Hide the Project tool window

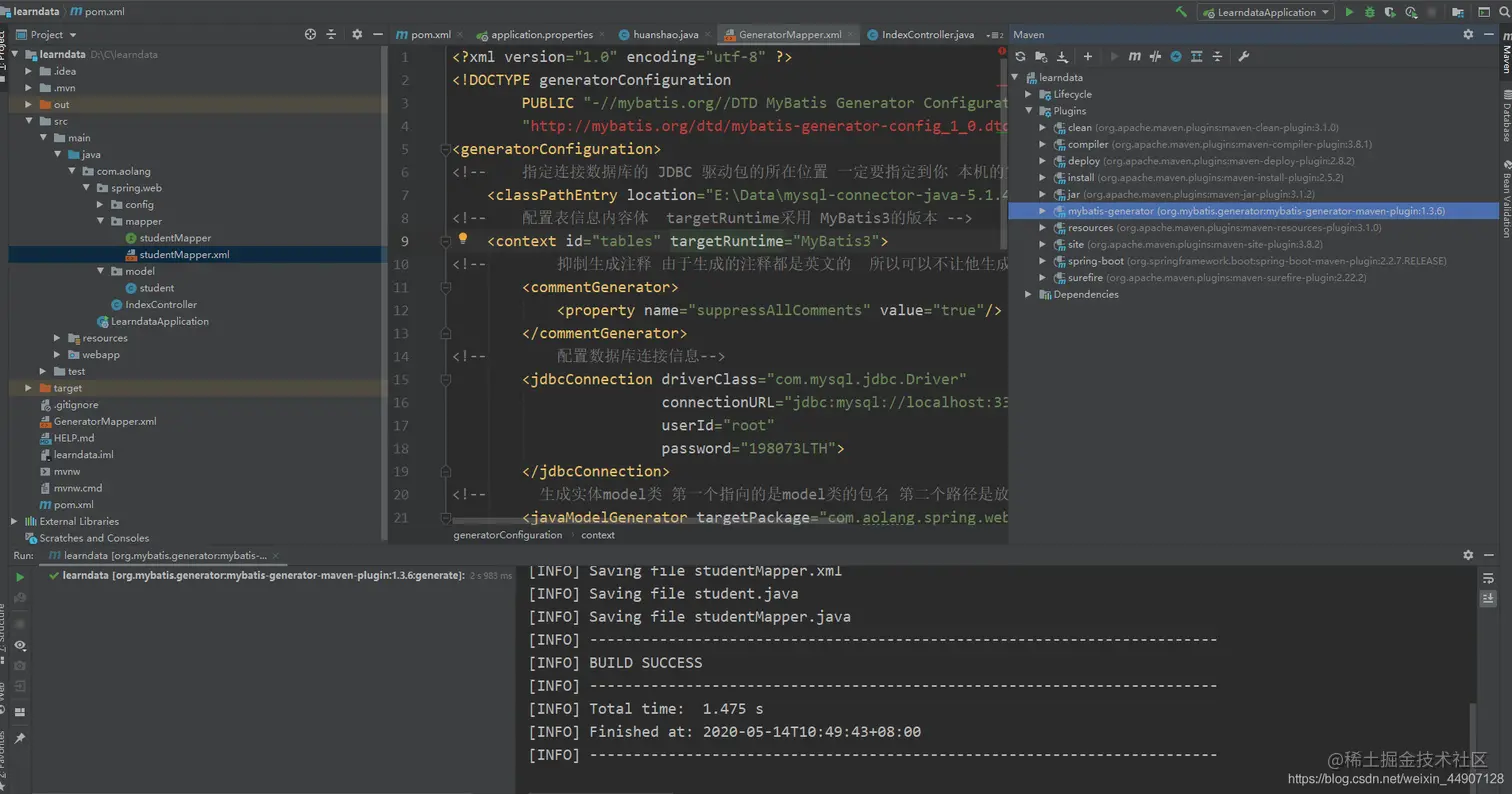click(x=377, y=34)
